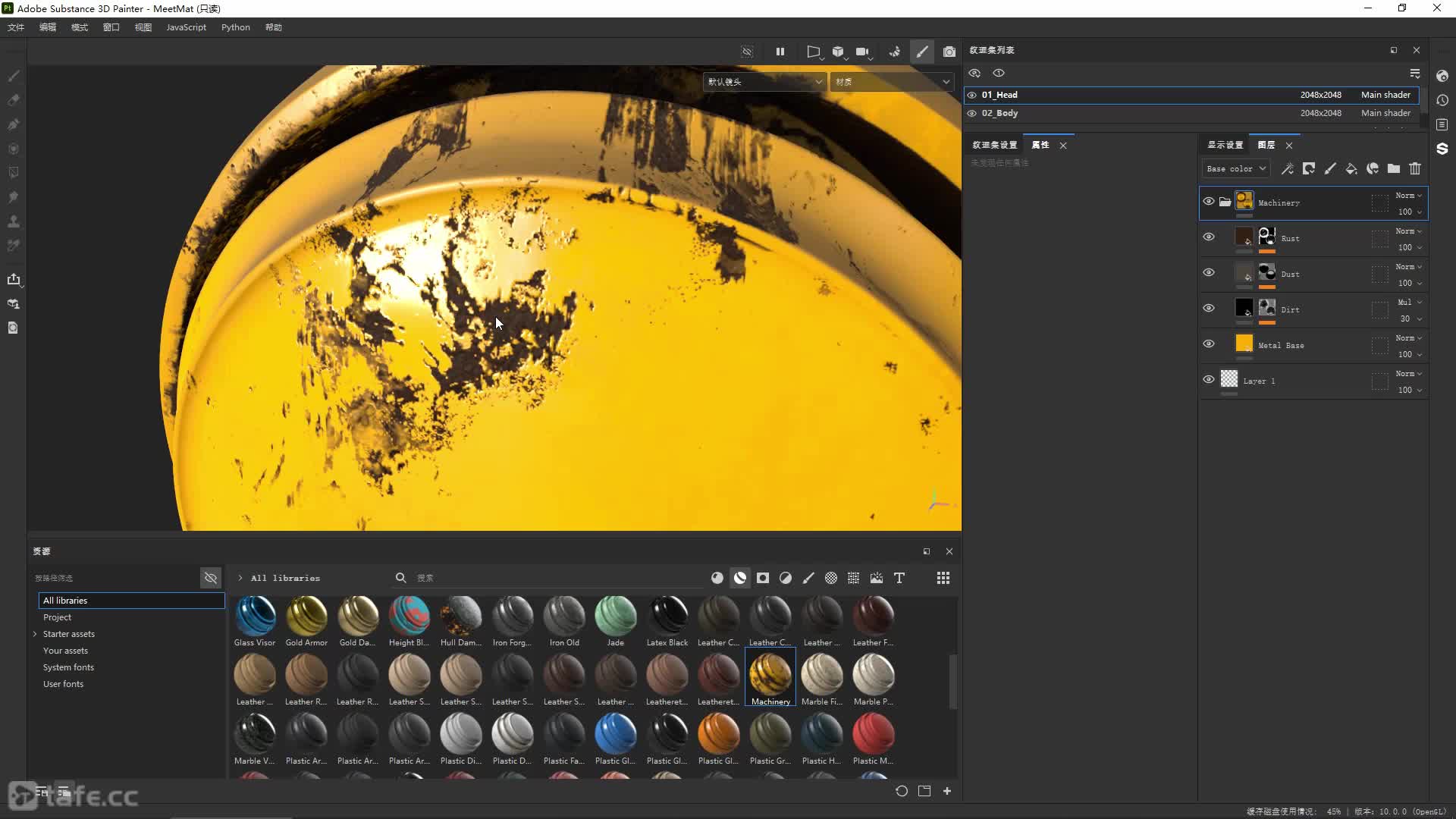Image resolution: width=1456 pixels, height=819 pixels.
Task: Filter assets by fonts T icon
Action: pyautogui.click(x=899, y=578)
